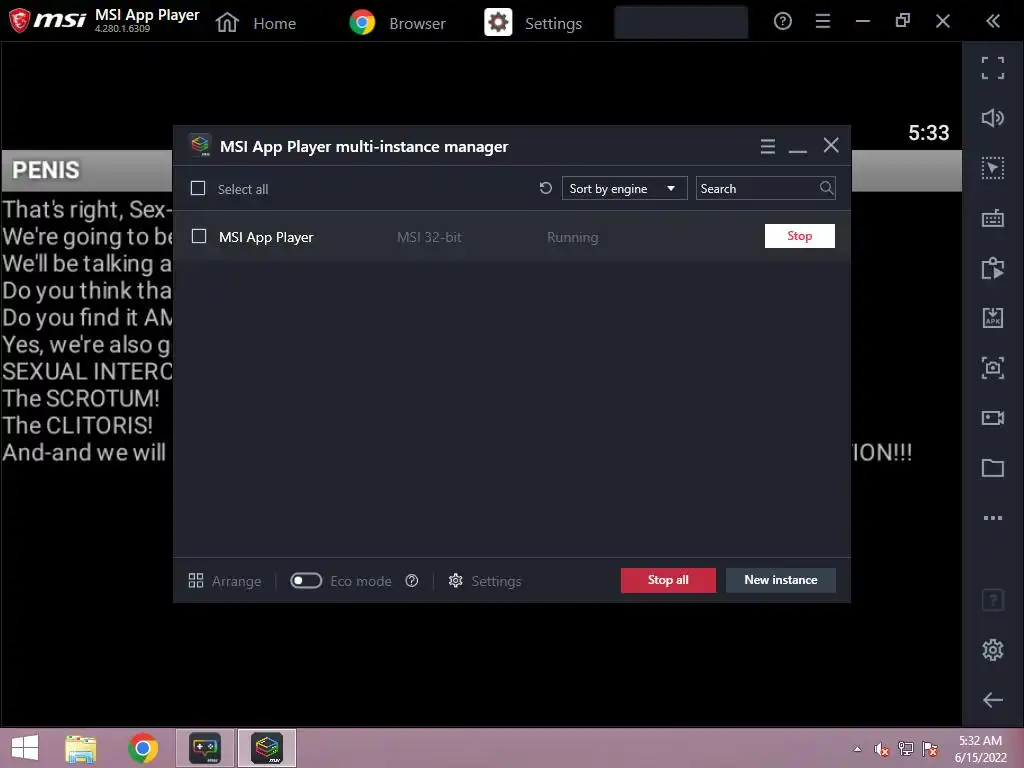
Task: Click the Install APK icon
Action: pyautogui.click(x=993, y=318)
